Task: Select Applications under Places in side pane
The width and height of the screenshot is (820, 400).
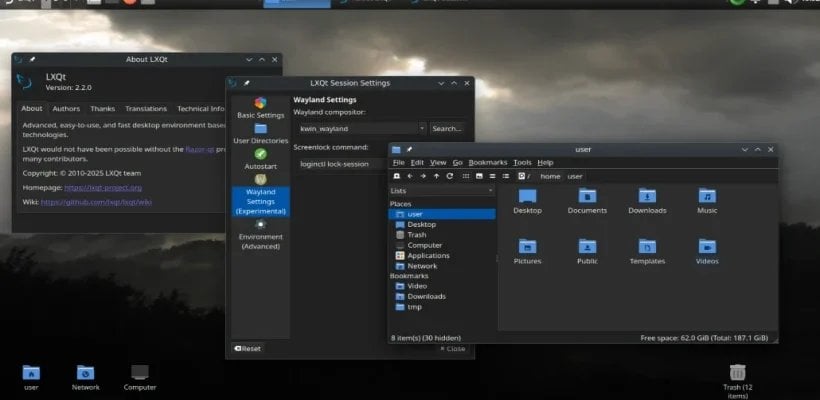Action: 442,256
